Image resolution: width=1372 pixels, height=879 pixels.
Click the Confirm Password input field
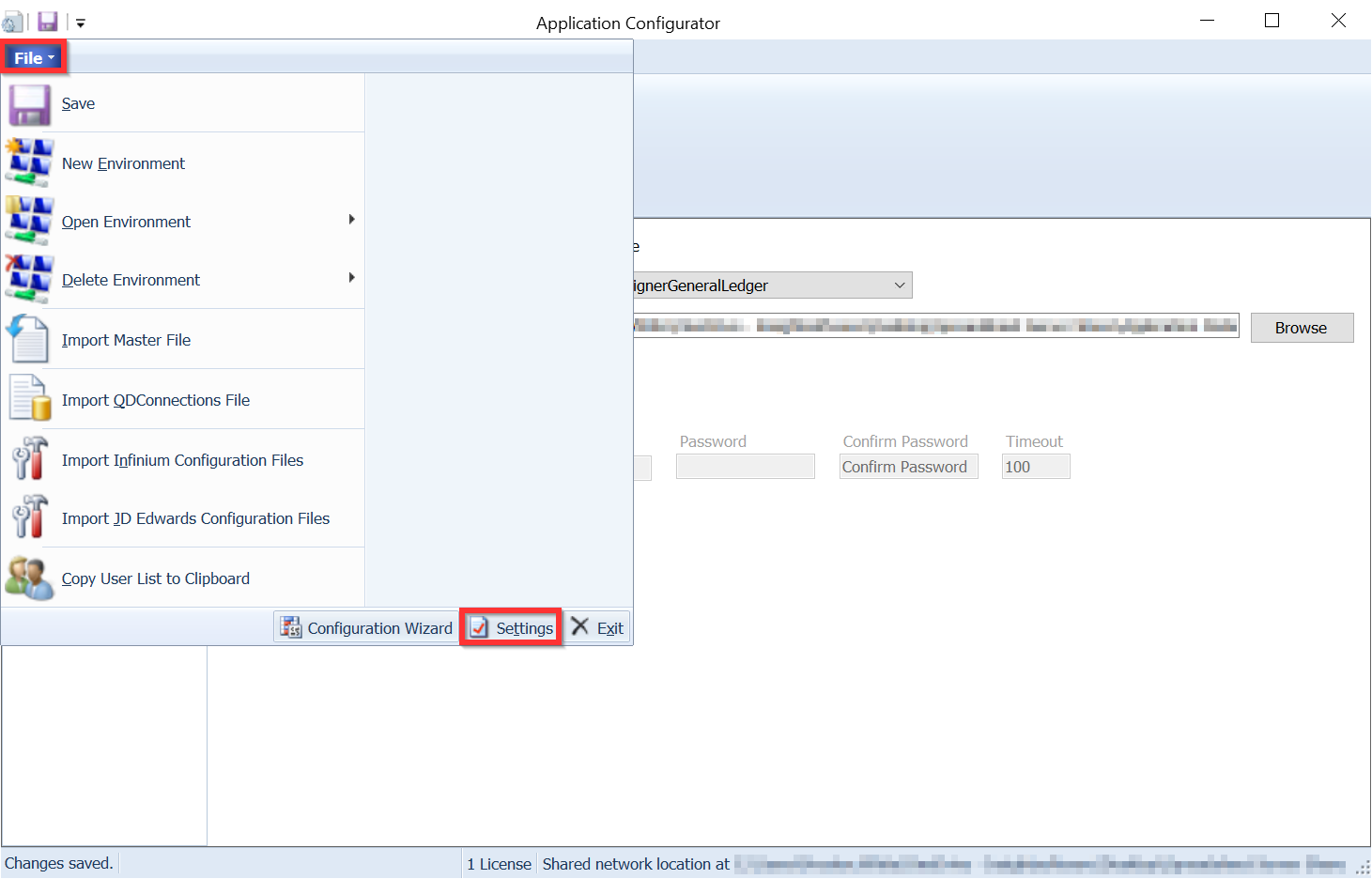click(909, 467)
